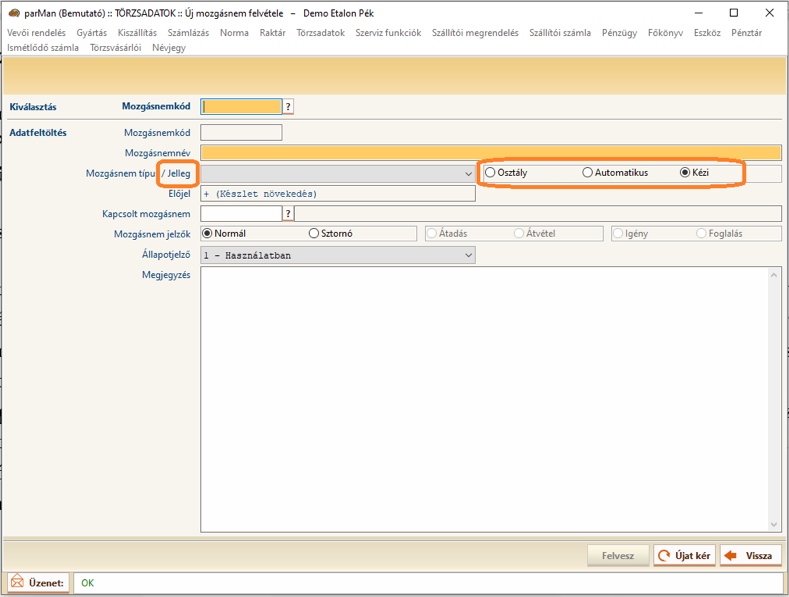Screen dimensions: 789x597
Task: Open the Gyártás menu
Action: [92, 33]
